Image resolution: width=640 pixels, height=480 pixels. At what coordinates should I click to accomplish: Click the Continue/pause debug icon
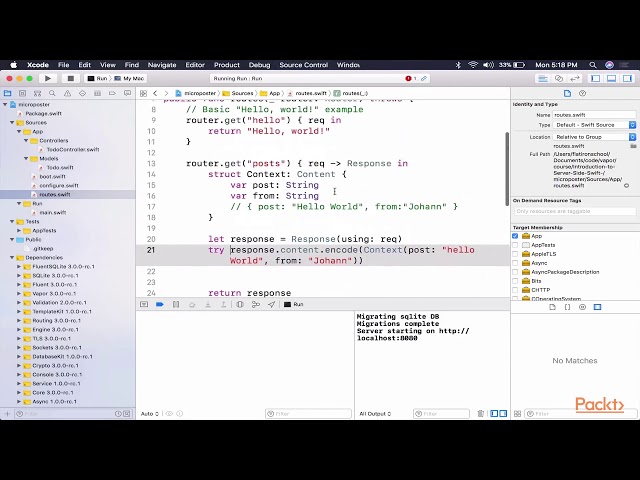click(176, 304)
